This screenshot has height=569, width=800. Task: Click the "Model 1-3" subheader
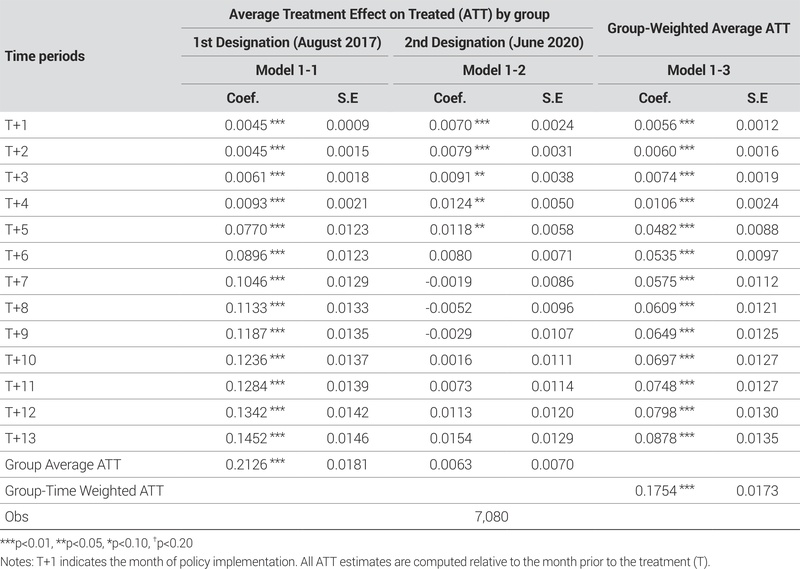click(x=696, y=72)
